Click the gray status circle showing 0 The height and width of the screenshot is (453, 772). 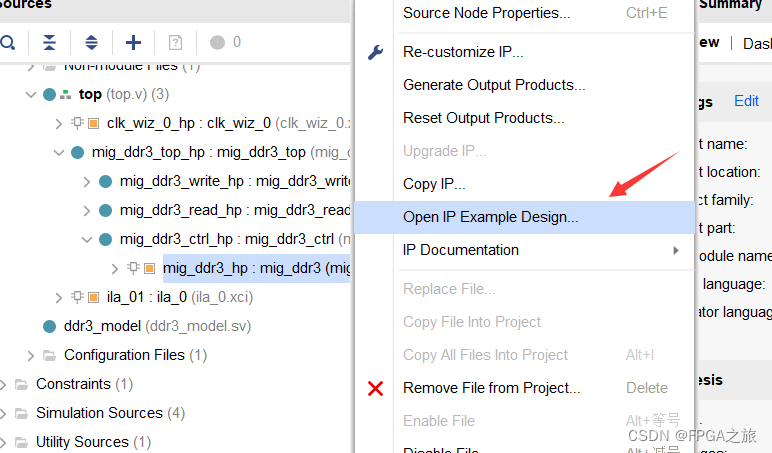click(x=217, y=42)
